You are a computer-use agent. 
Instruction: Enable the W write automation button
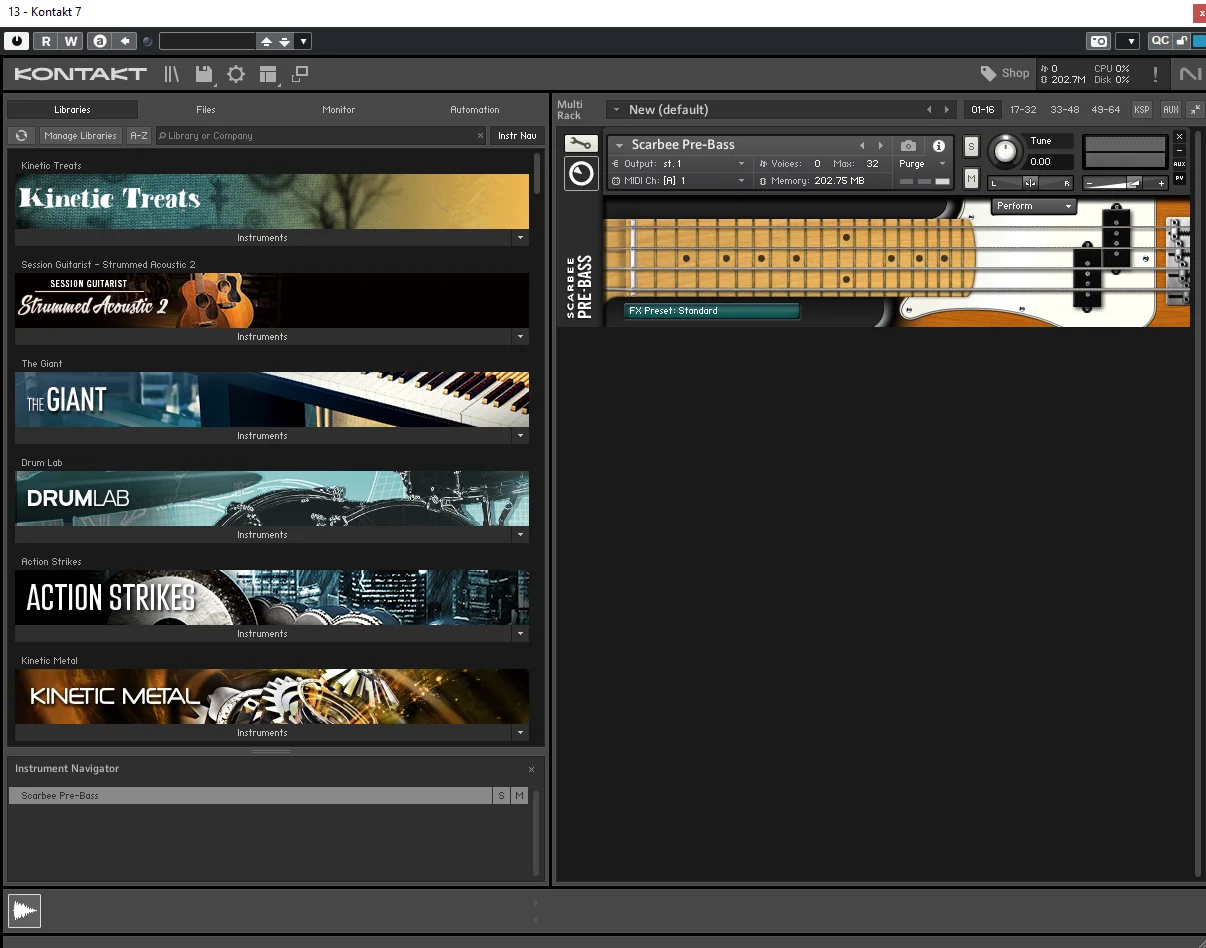[70, 41]
